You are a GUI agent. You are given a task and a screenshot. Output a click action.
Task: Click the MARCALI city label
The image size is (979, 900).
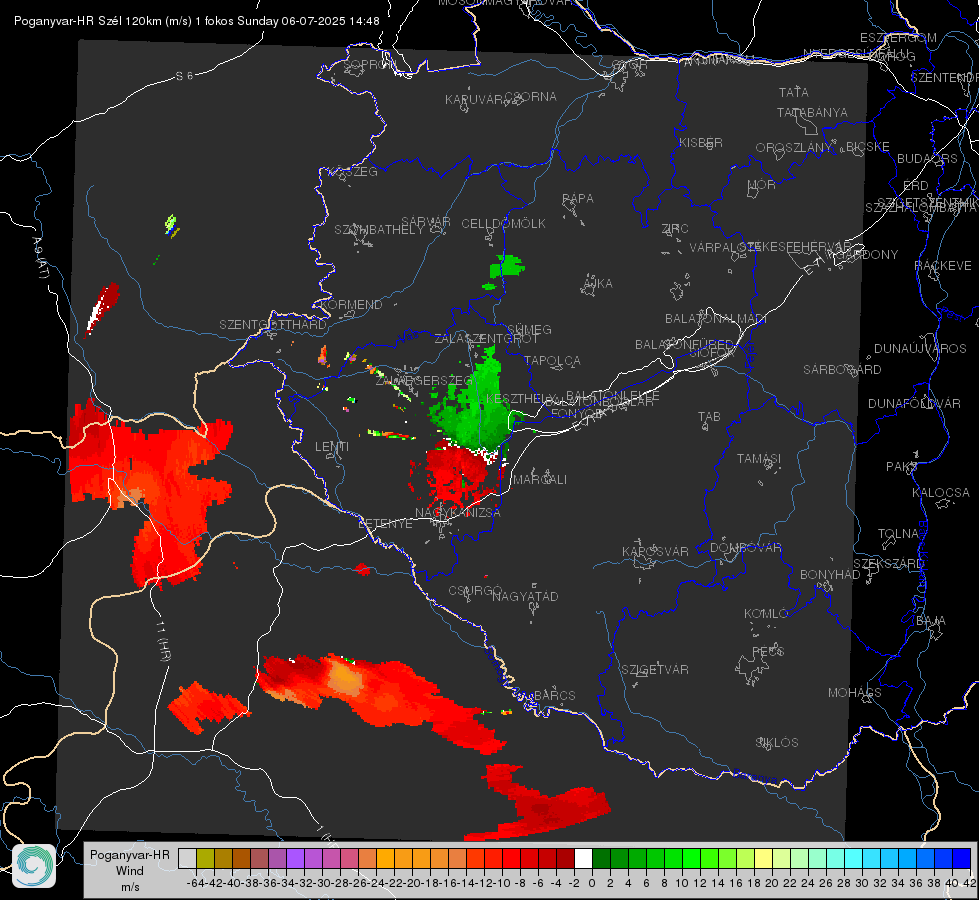(x=540, y=480)
